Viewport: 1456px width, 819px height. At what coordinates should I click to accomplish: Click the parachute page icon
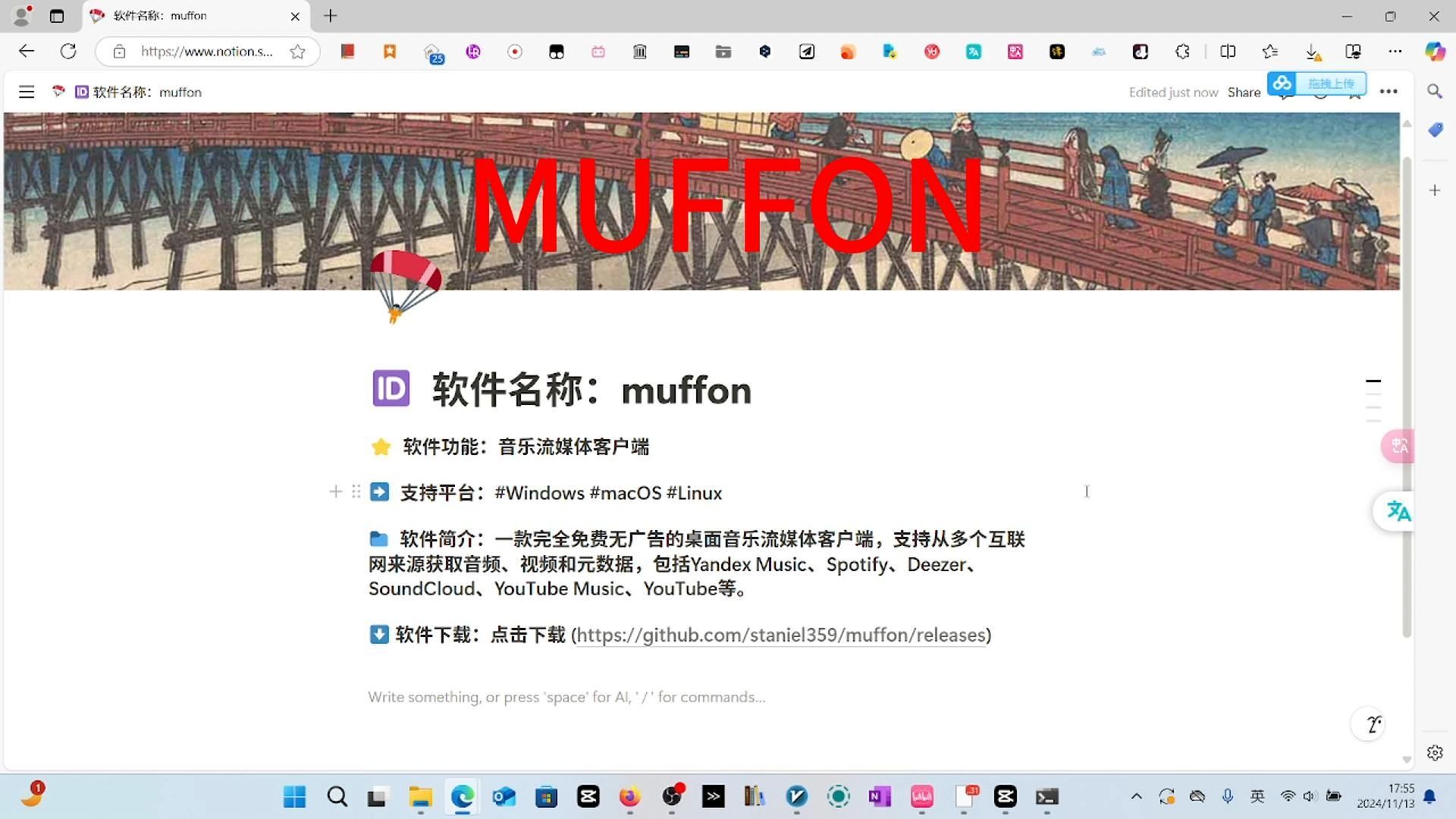click(x=406, y=287)
